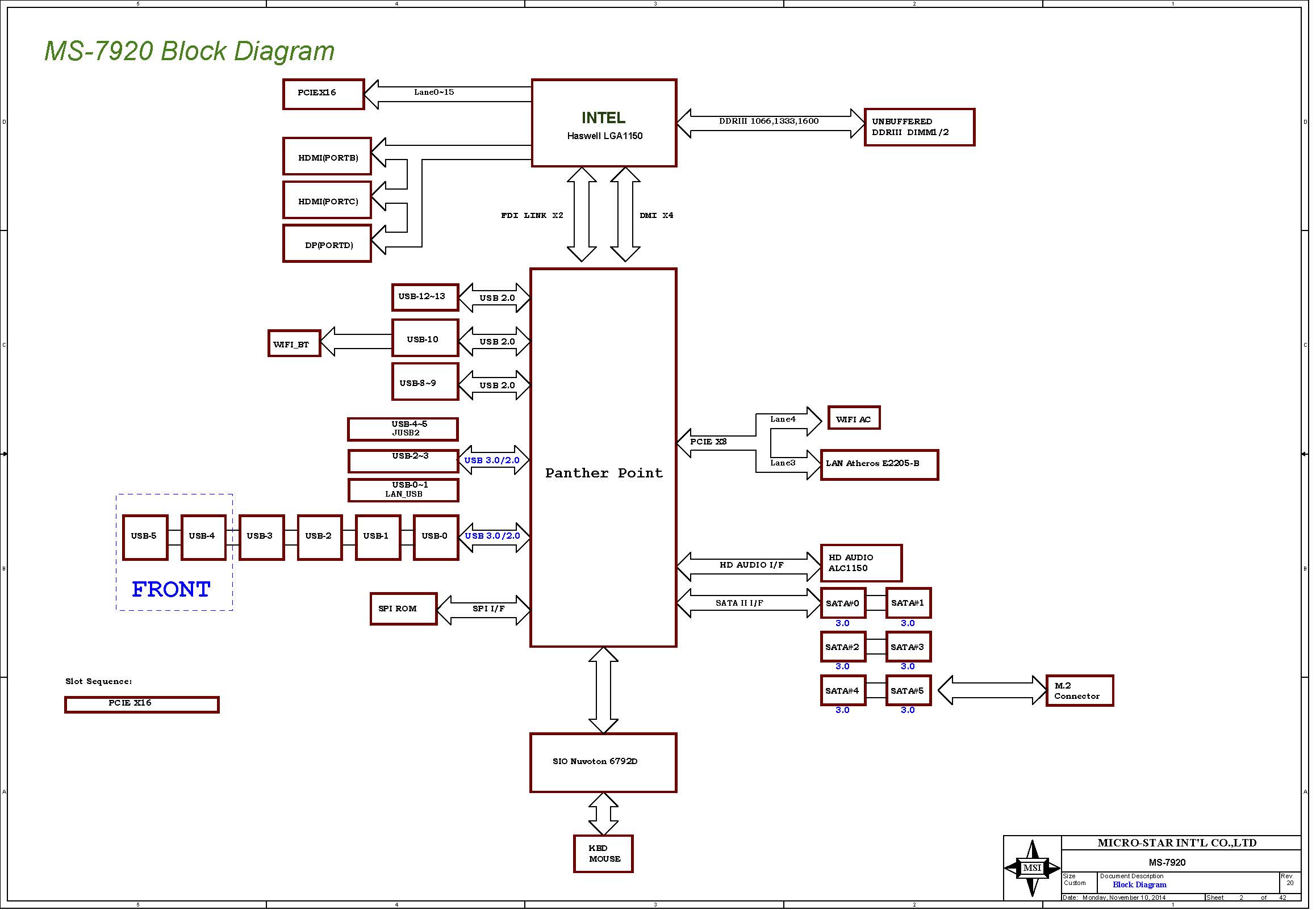
Task: Select the "PCIE X8" arrow label
Action: [x=708, y=442]
